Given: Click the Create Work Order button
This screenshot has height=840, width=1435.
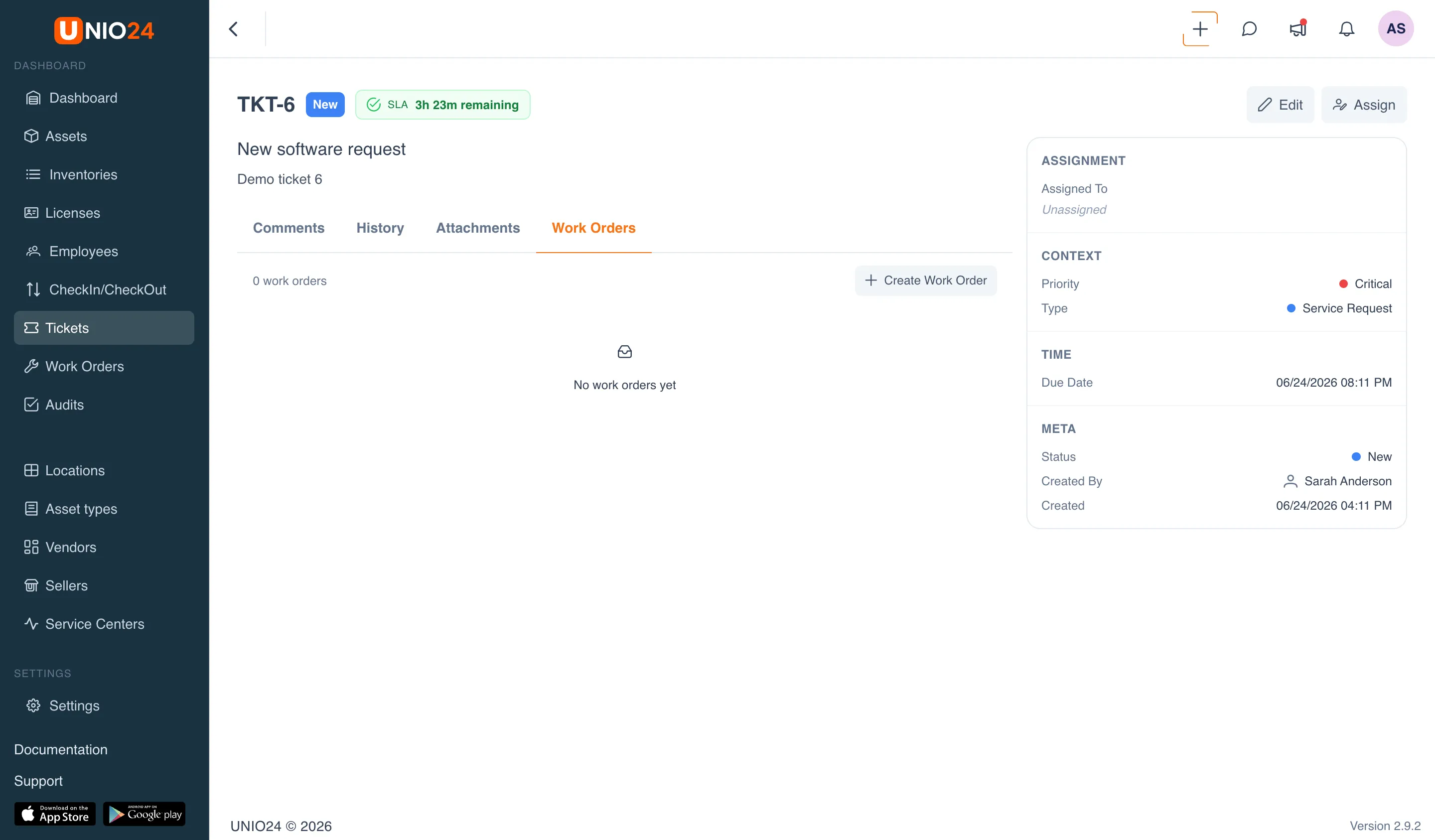Looking at the screenshot, I should 926,280.
